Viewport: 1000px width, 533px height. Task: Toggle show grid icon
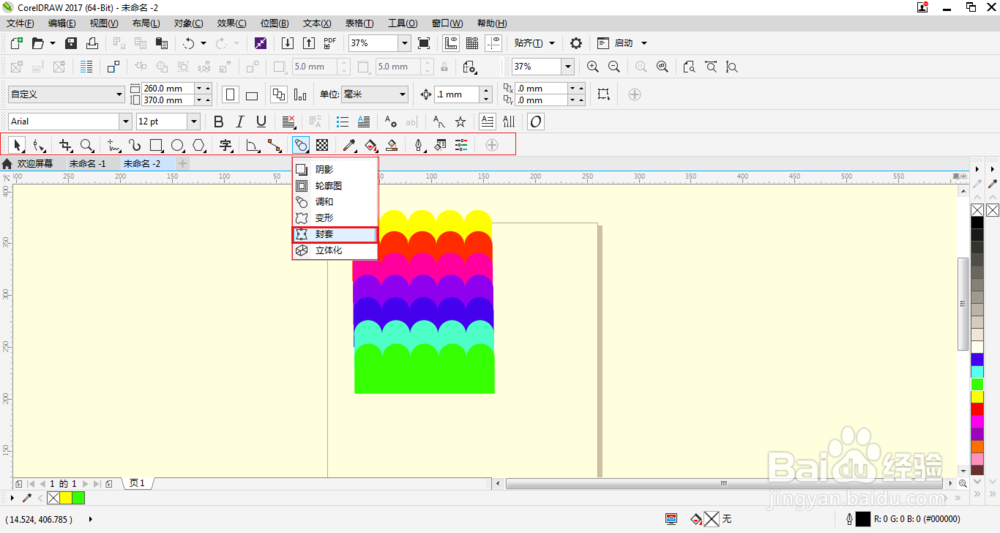[472, 43]
